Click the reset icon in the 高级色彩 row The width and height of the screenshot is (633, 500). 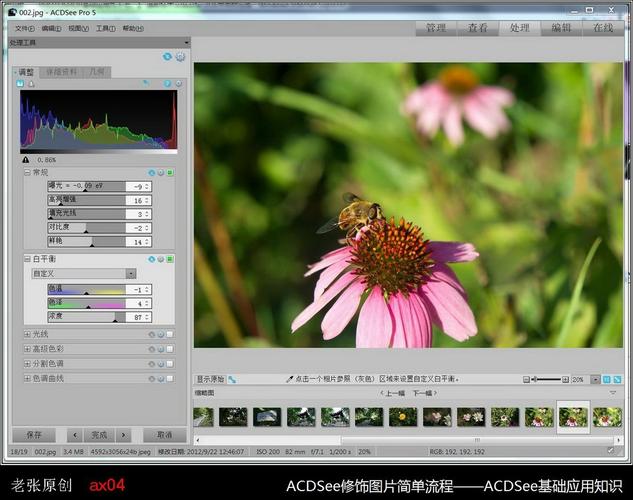152,349
